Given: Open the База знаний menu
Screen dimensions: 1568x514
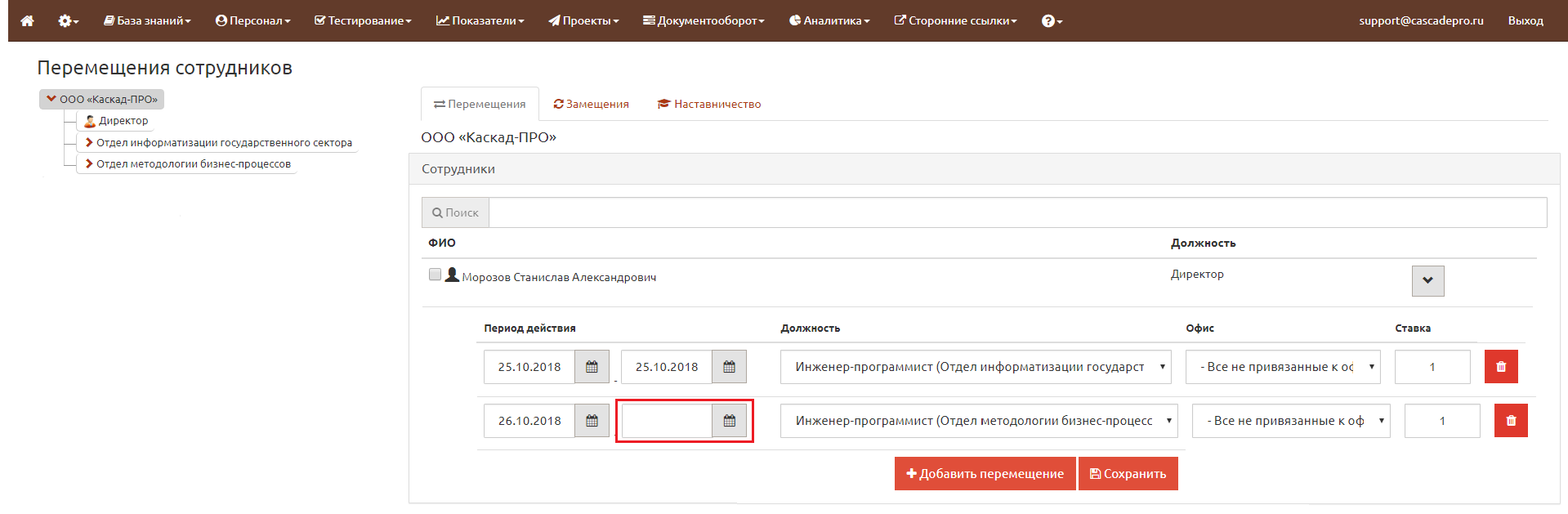Looking at the screenshot, I should (x=147, y=20).
